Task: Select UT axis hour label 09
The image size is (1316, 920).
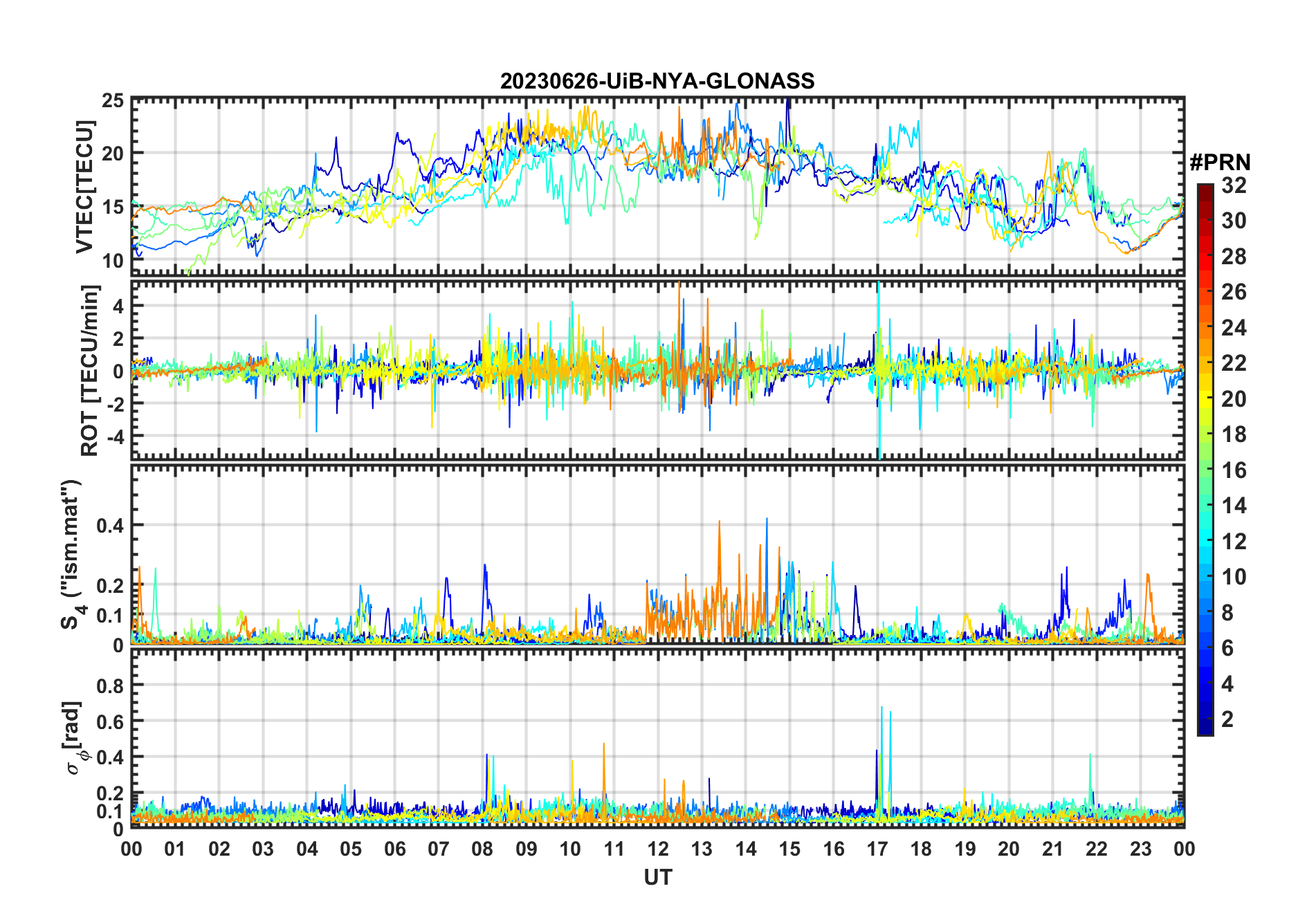Action: tap(527, 849)
